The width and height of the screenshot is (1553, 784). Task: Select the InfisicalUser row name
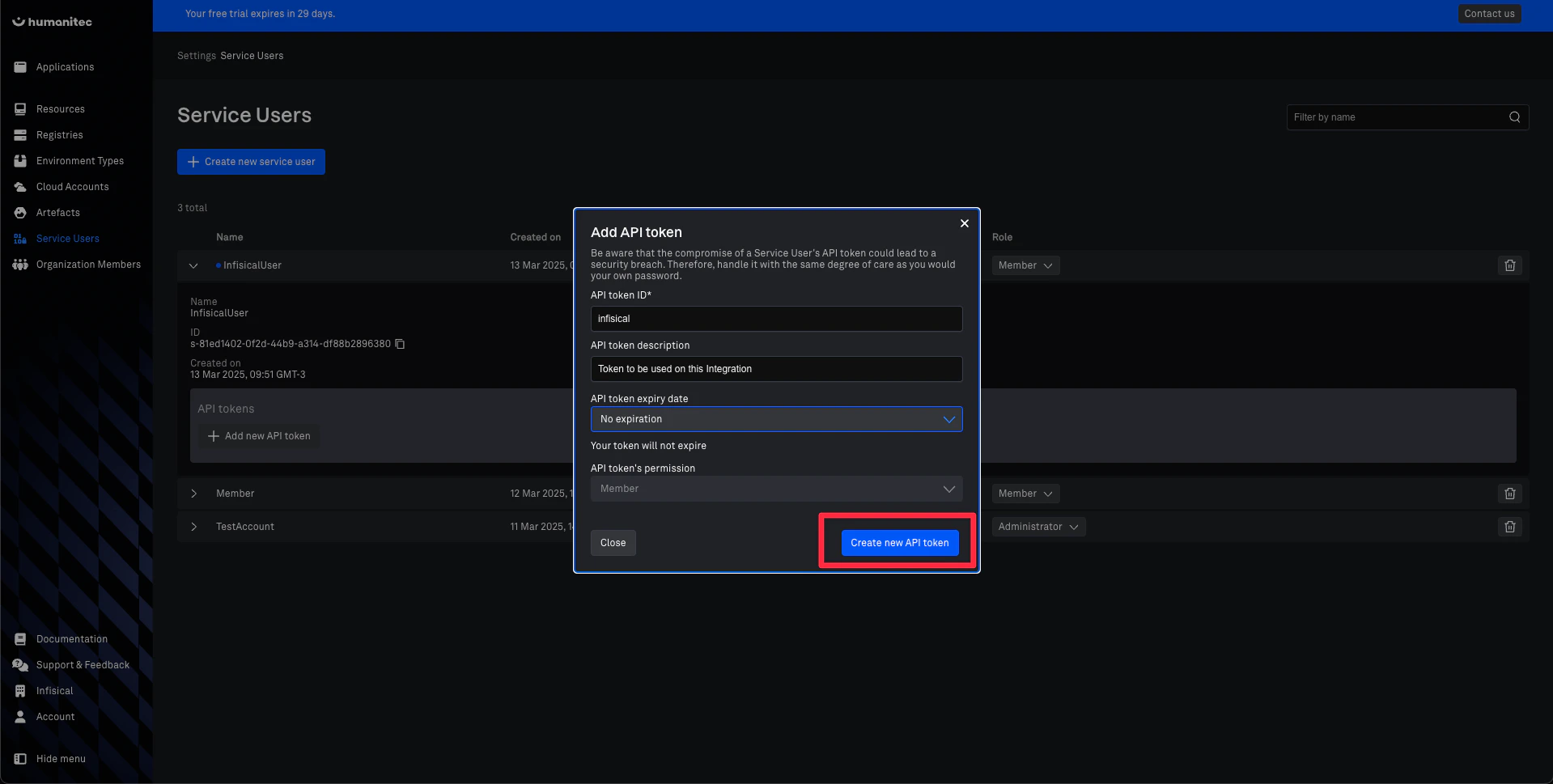point(252,265)
